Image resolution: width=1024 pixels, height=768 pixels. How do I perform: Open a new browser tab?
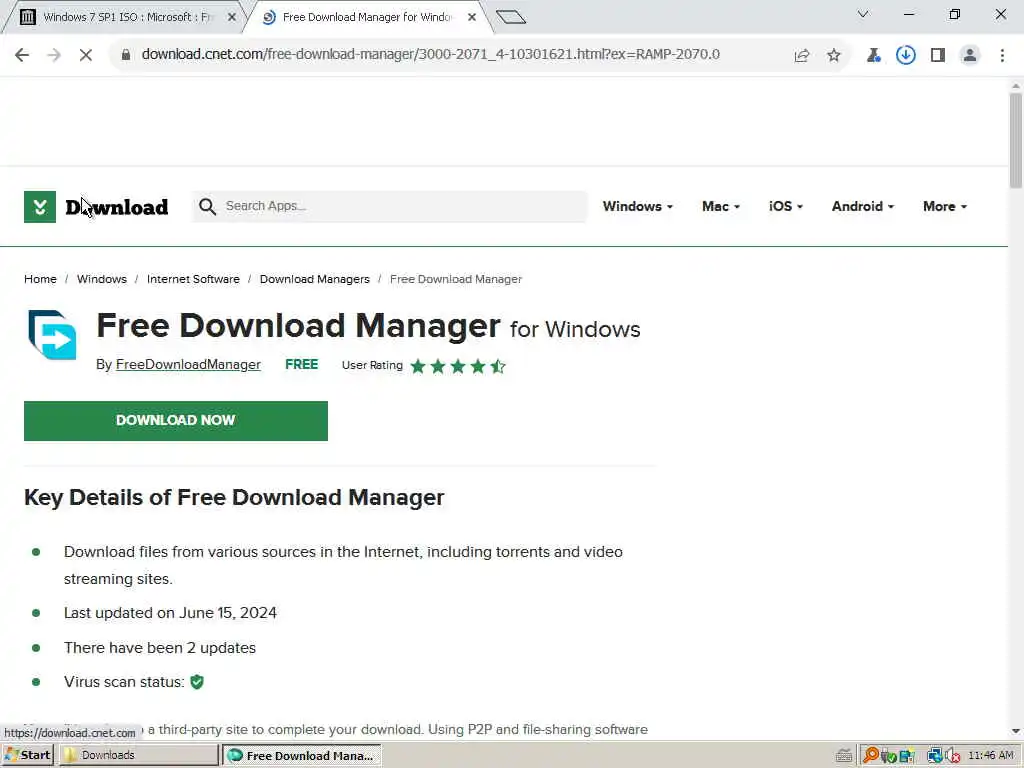click(x=511, y=17)
